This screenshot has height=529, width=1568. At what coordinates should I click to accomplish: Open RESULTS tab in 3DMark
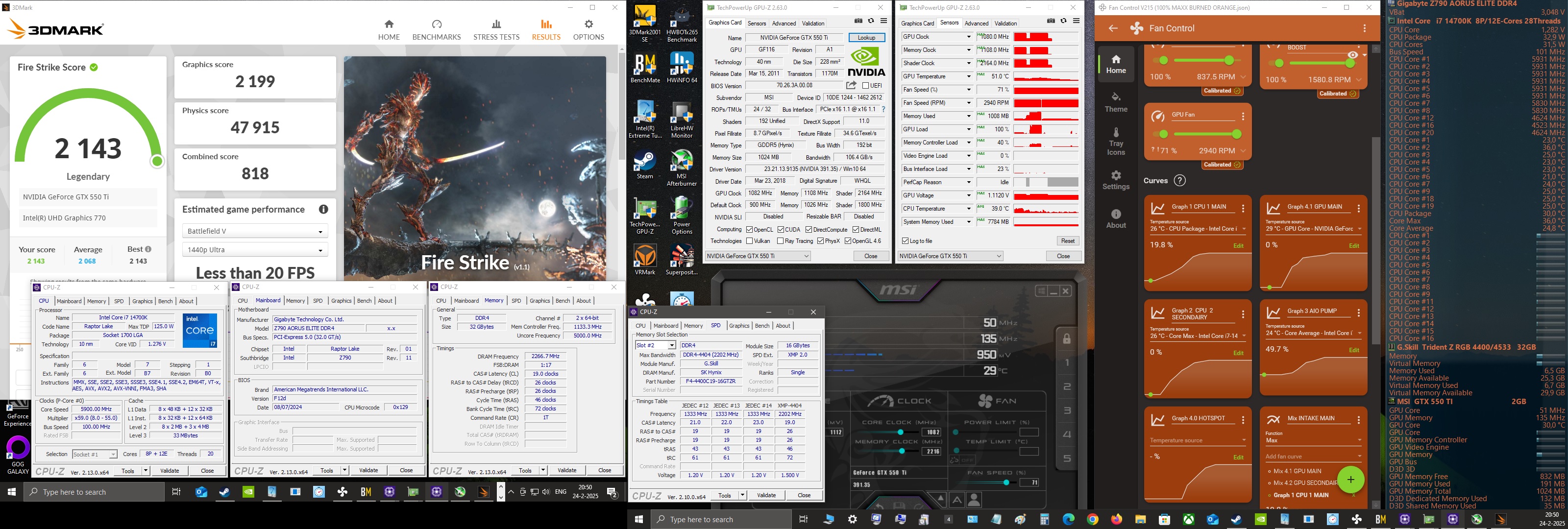(x=546, y=30)
